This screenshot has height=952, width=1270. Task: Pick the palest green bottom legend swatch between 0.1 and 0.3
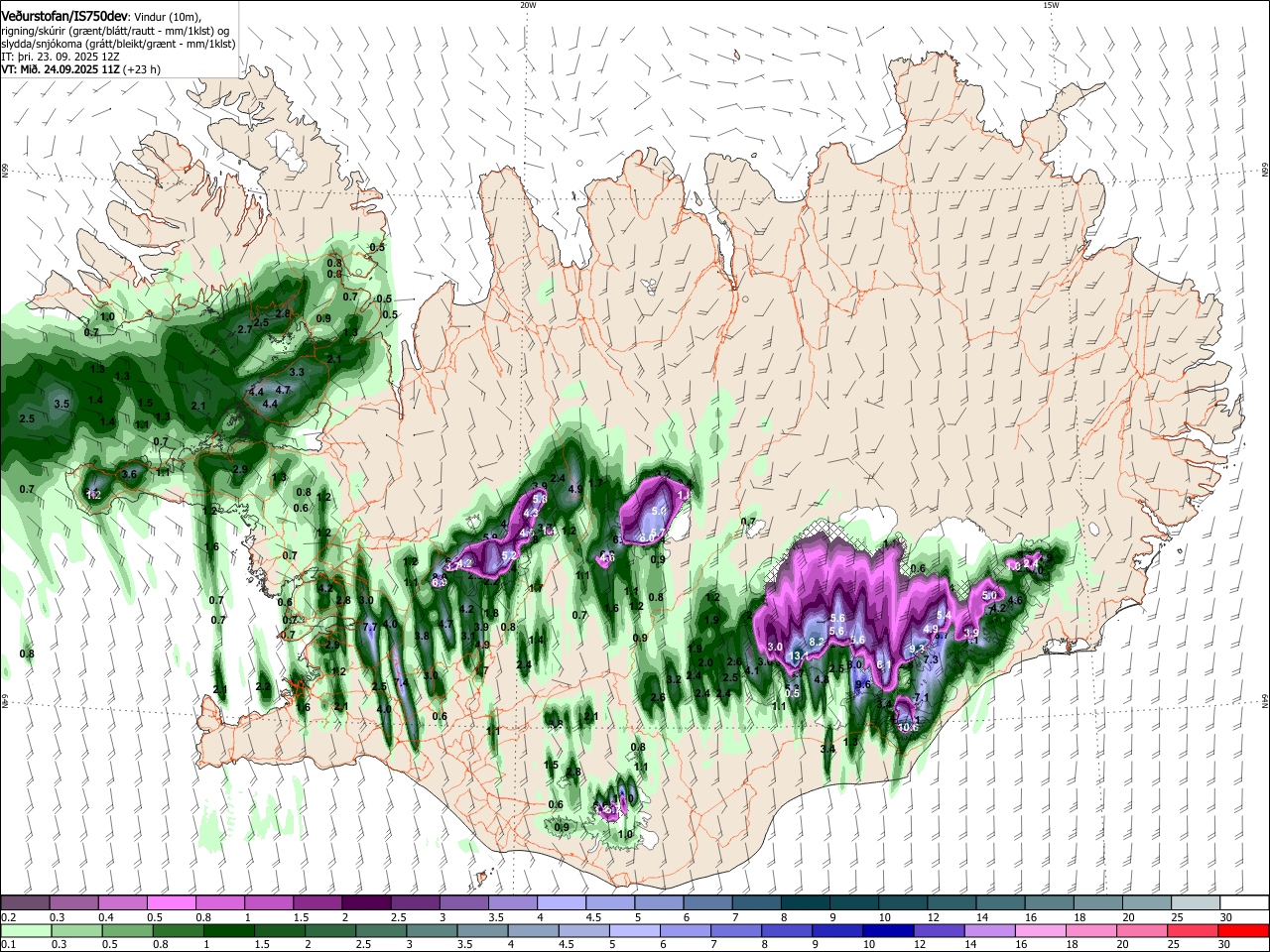pos(25,930)
